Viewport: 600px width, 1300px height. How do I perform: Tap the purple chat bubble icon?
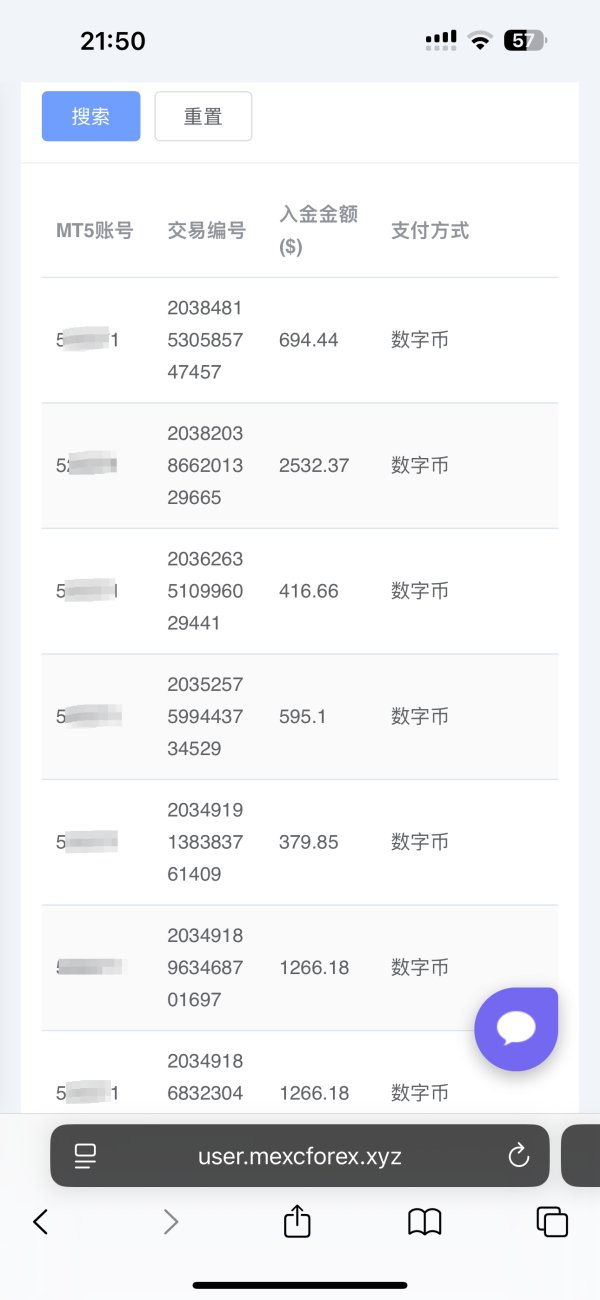click(x=516, y=1028)
